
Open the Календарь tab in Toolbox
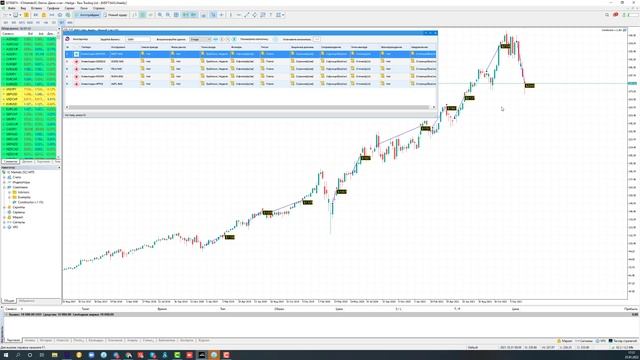pos(96,340)
